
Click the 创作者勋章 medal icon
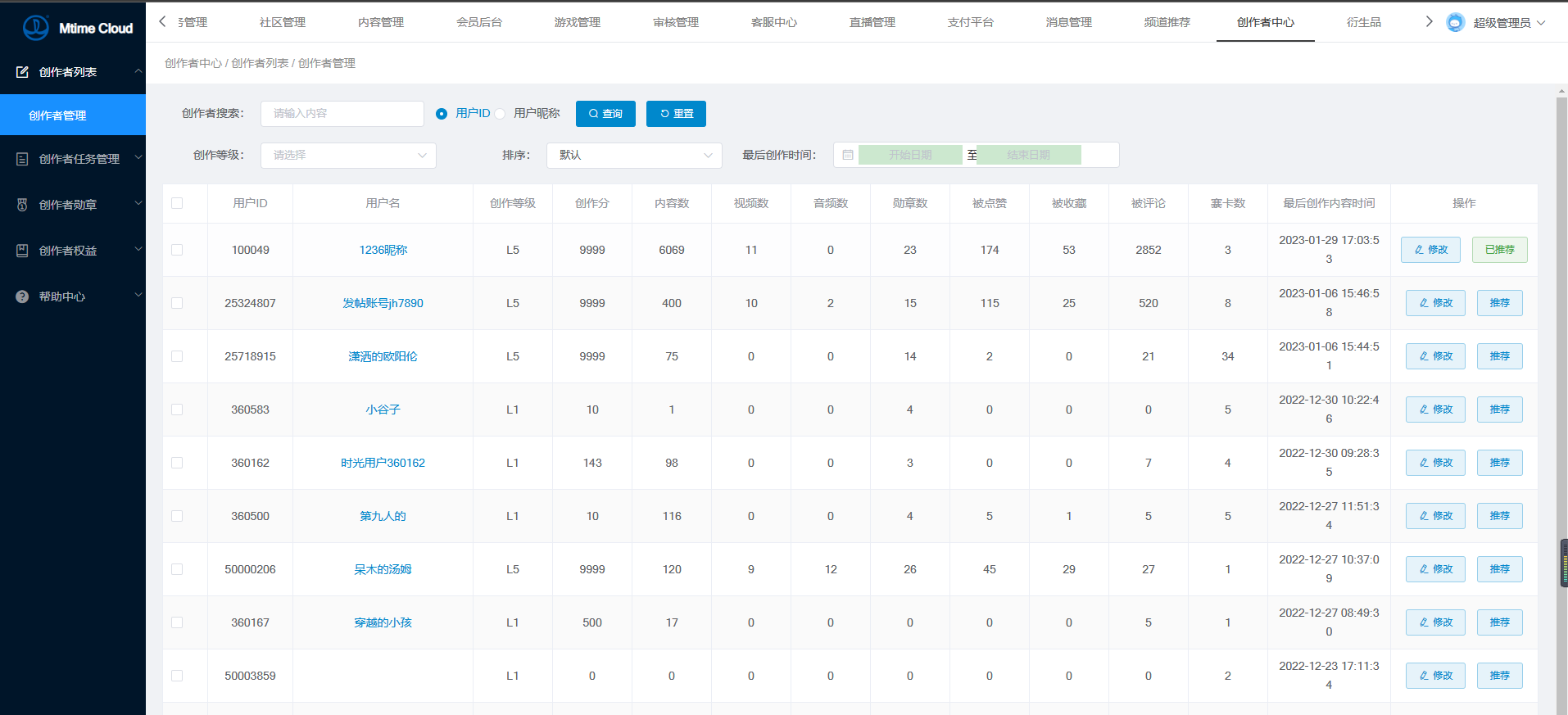point(22,205)
